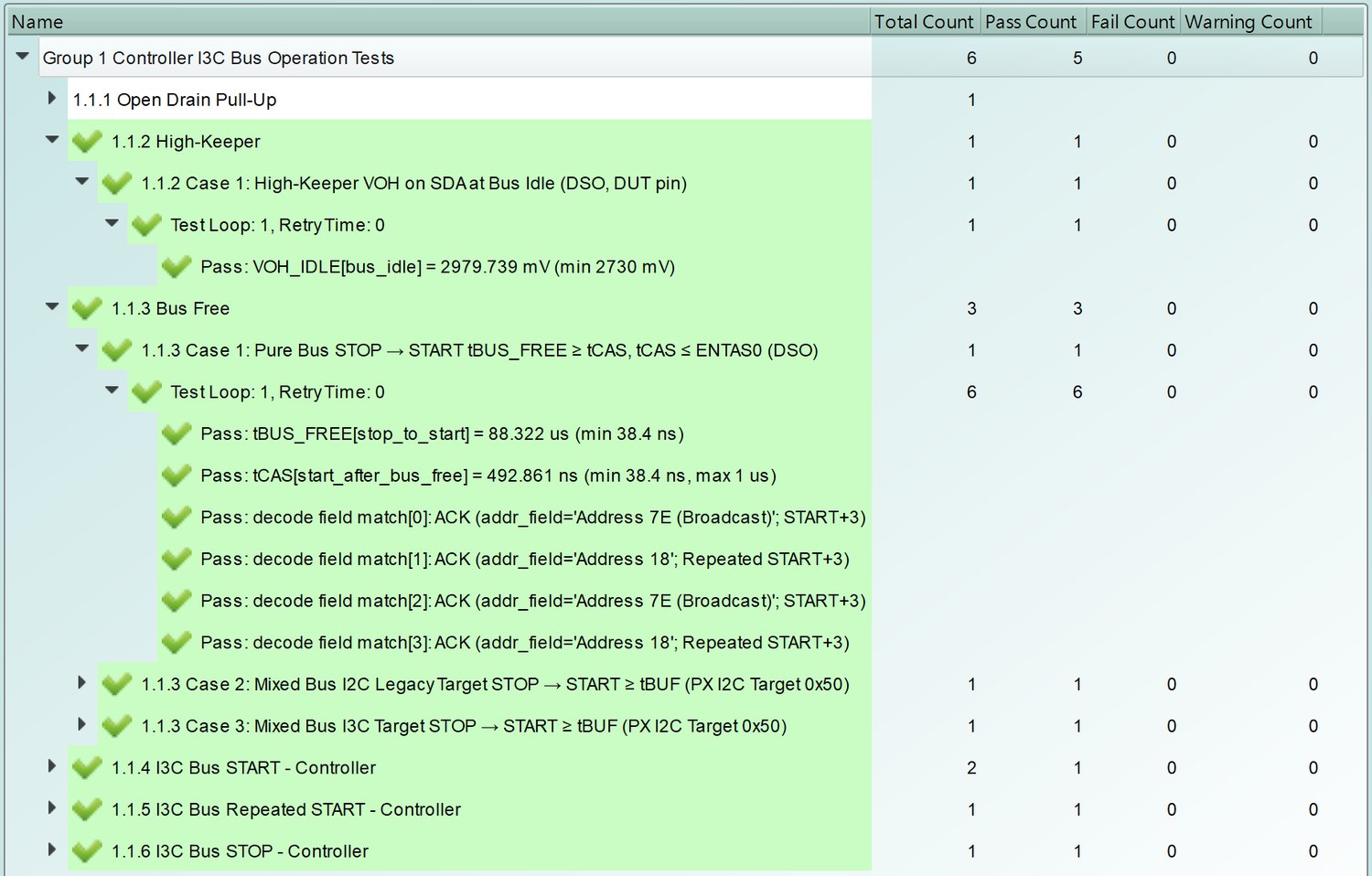Click the checkmark for 1.1.5 Repeated START

coord(87,810)
